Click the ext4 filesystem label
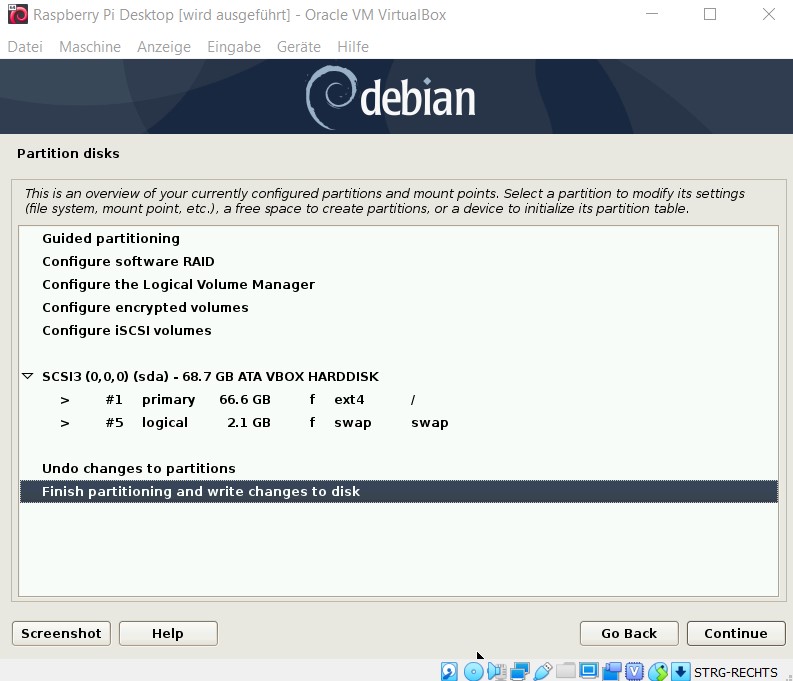The height and width of the screenshot is (681, 793). point(349,399)
